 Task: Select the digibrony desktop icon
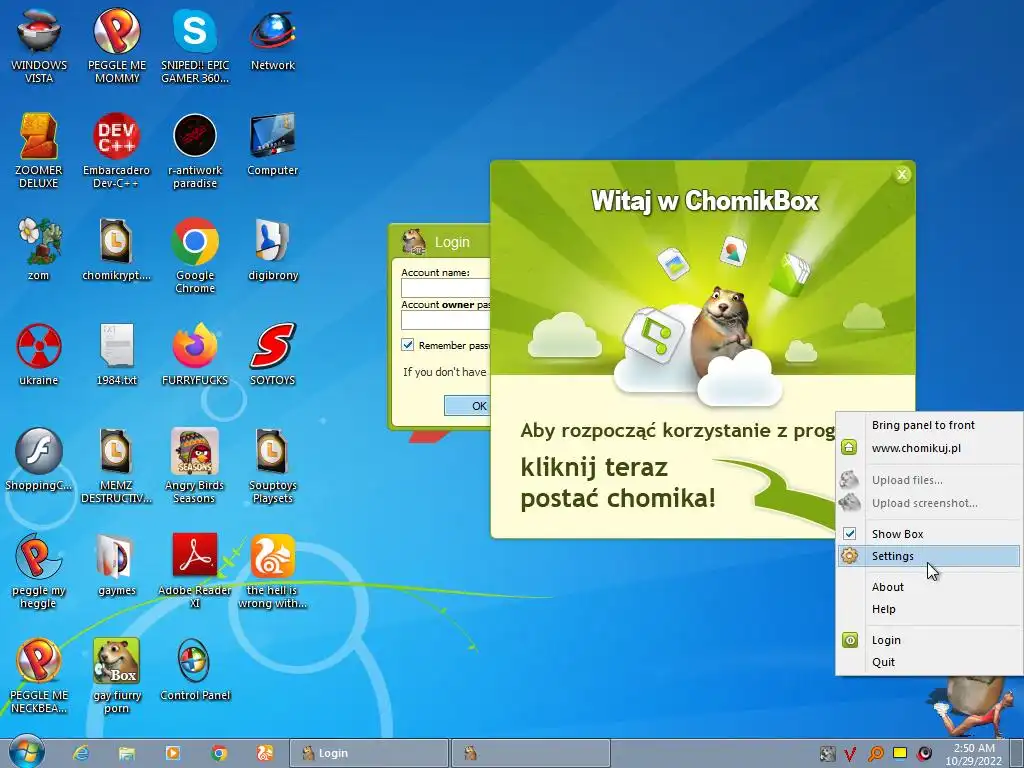pyautogui.click(x=273, y=248)
